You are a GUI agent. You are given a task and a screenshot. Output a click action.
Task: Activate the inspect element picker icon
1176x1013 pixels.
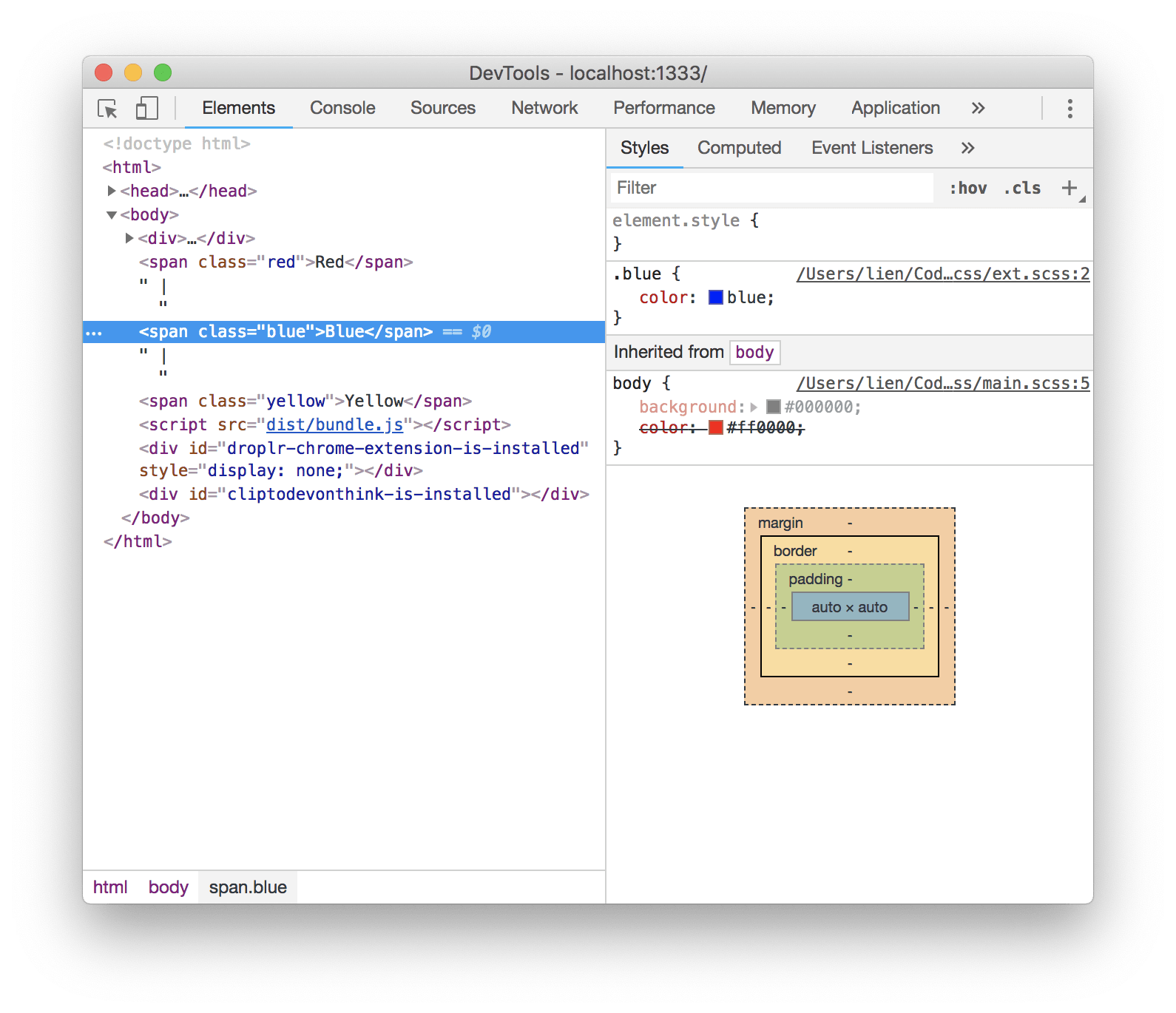[107, 109]
